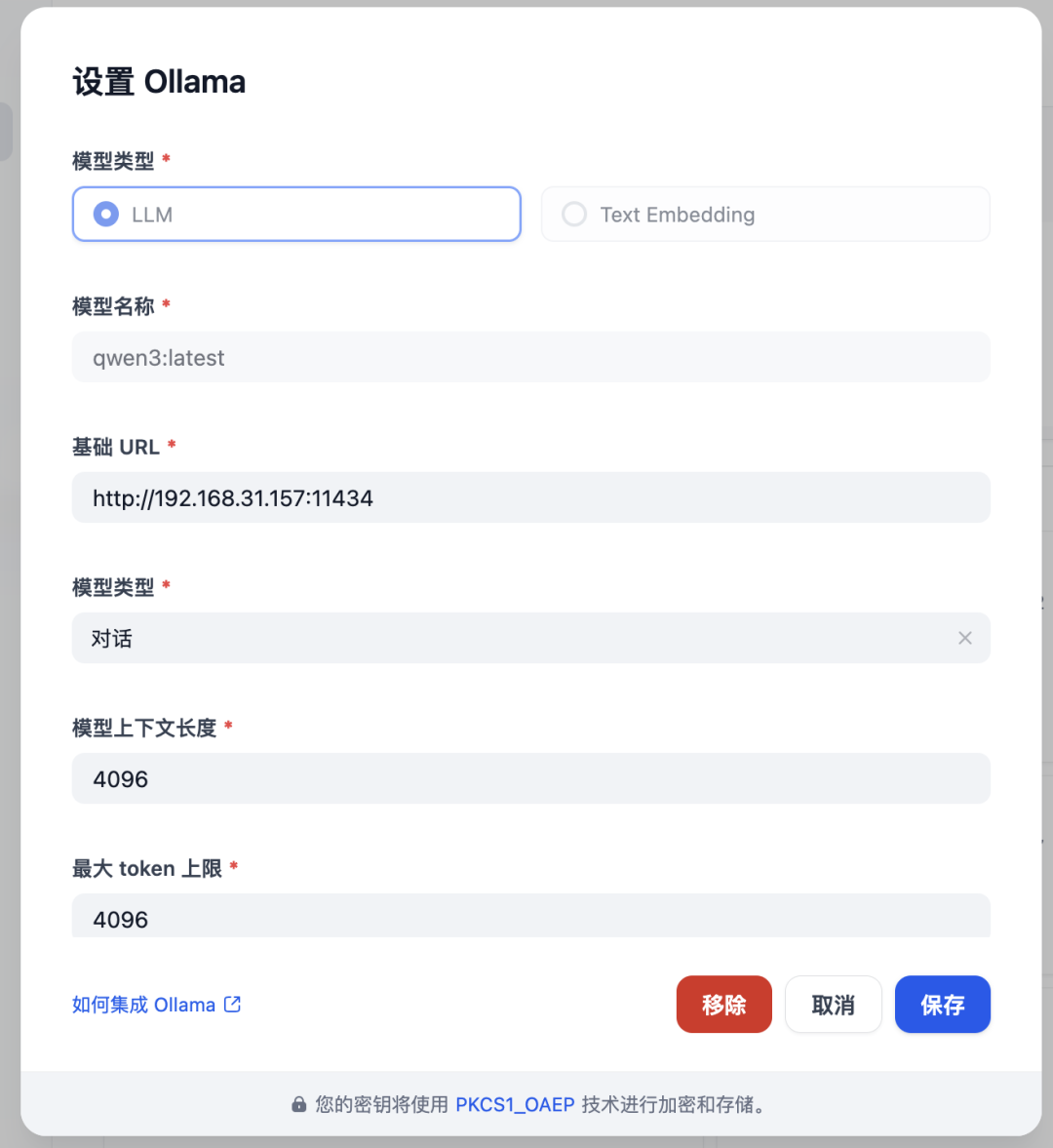Click the external link icon beside 如何集成 Ollama
Screen dimensions: 1053x1148
(231, 1004)
